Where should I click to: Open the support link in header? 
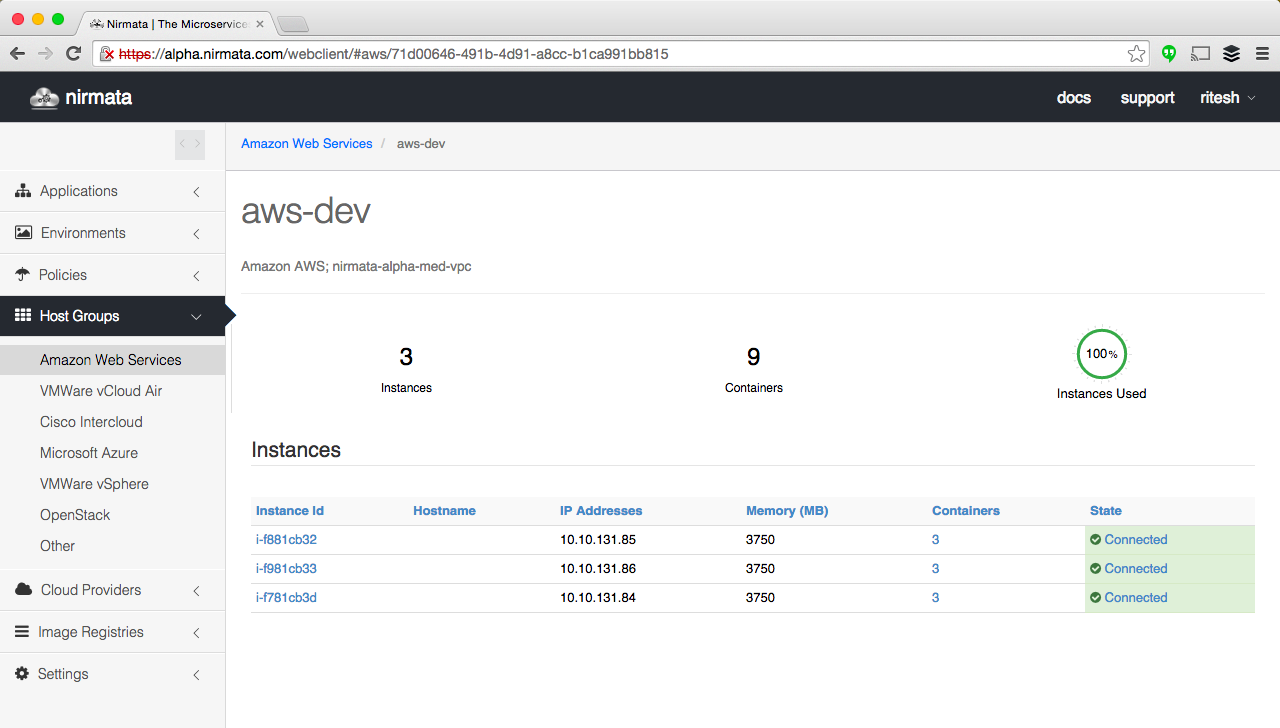[1147, 98]
